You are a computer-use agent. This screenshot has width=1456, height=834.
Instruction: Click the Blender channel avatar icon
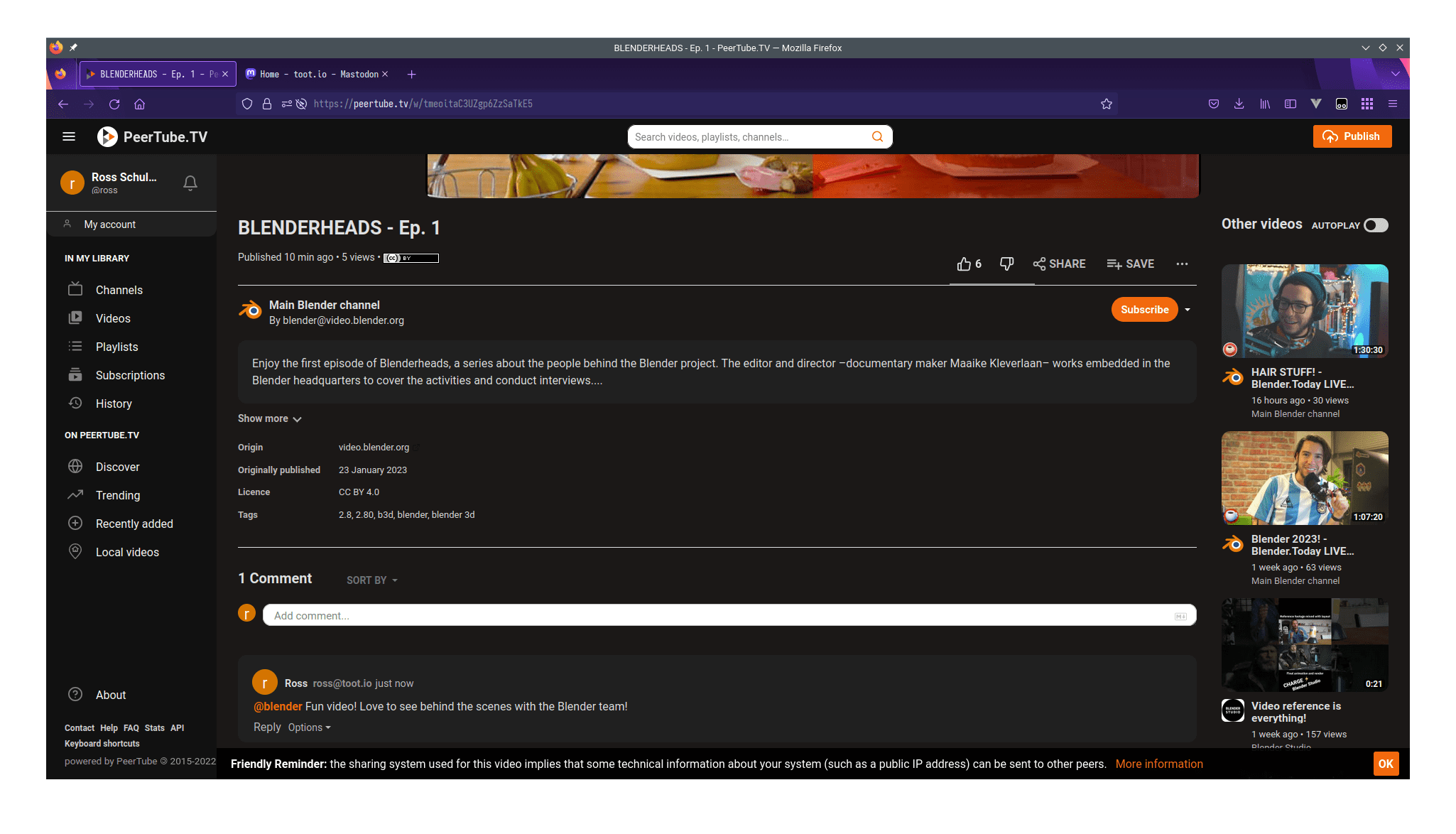pos(250,310)
